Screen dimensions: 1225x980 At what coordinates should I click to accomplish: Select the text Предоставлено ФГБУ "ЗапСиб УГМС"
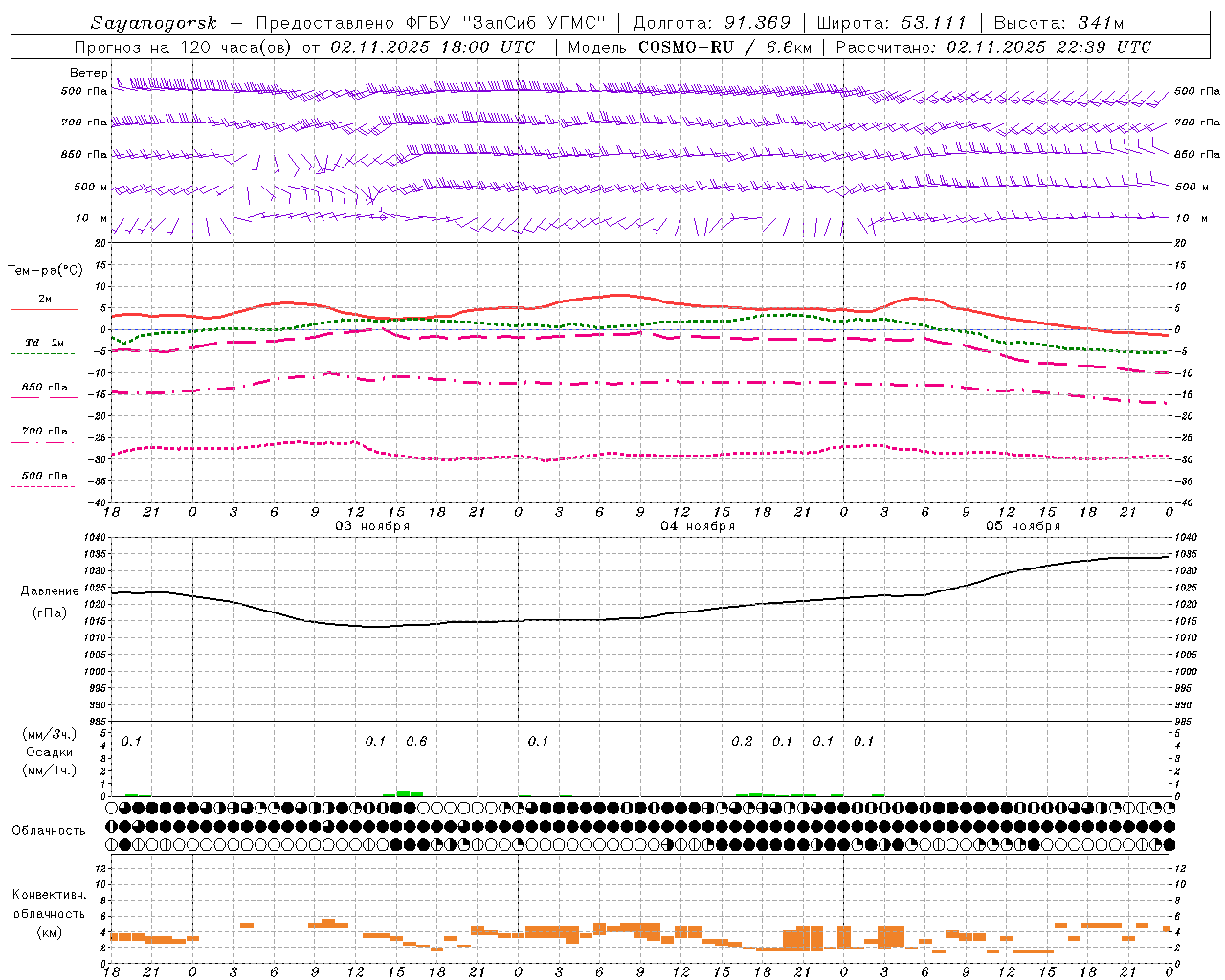pyautogui.click(x=432, y=23)
